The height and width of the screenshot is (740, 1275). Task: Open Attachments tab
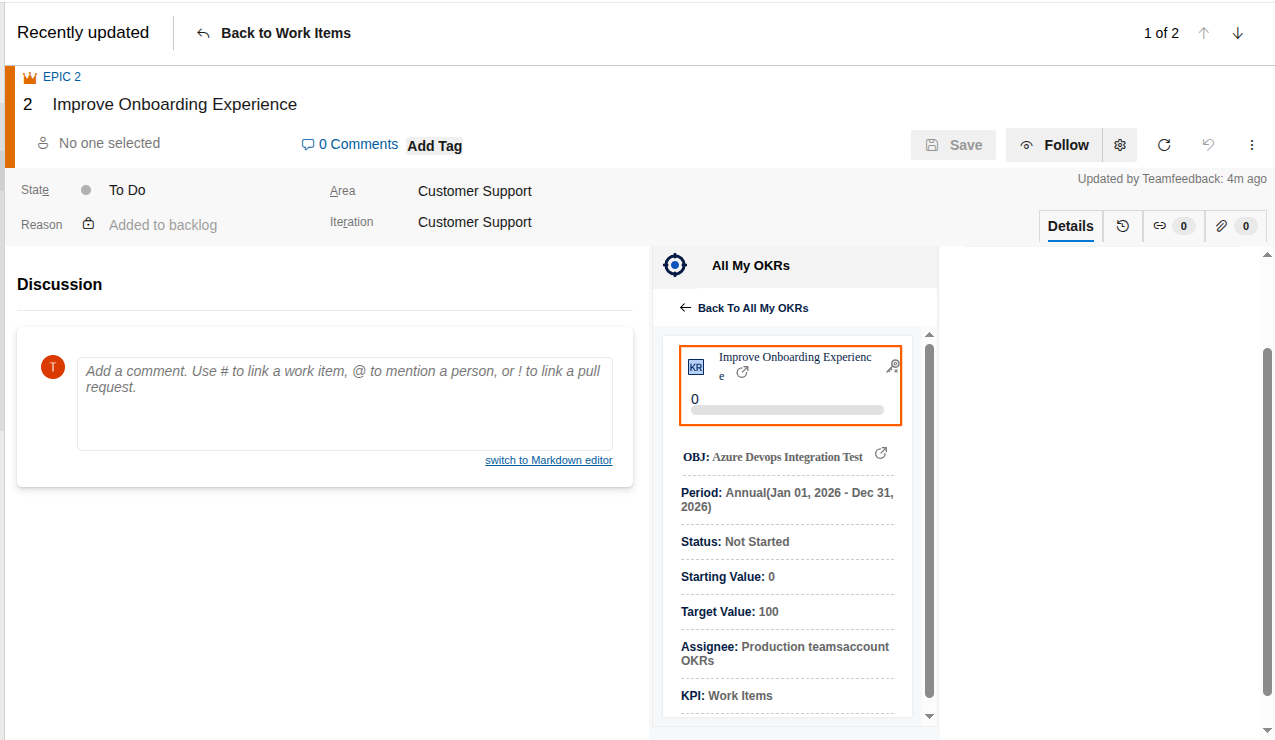[x=1236, y=226]
